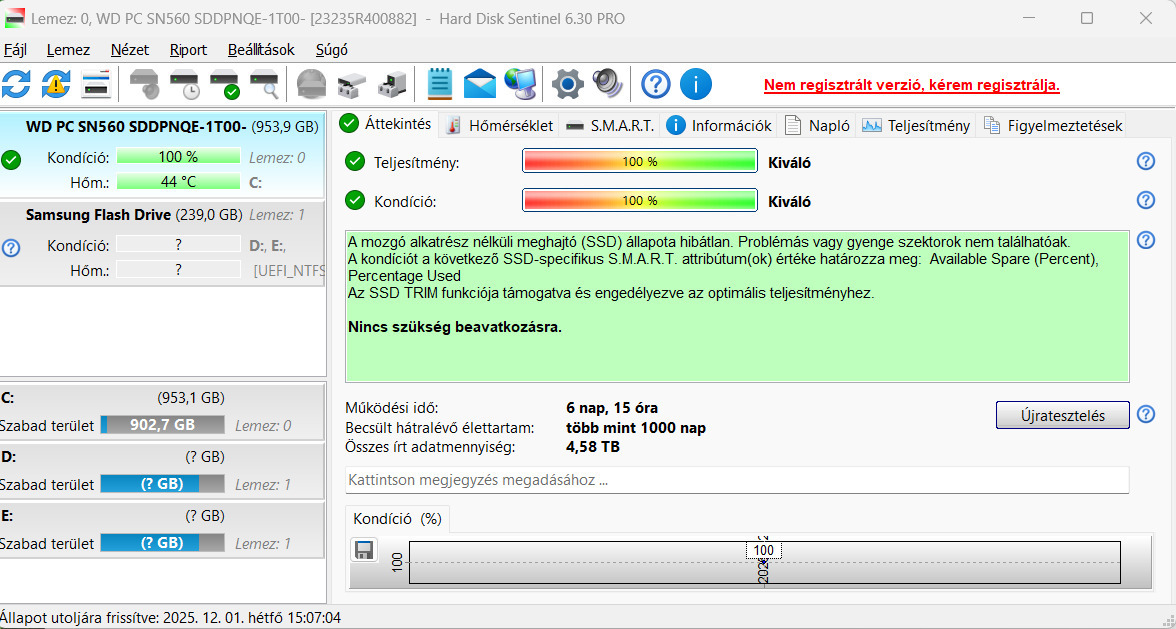
Task: Click the left panel Kondíció 100 % bar
Action: coord(178,157)
